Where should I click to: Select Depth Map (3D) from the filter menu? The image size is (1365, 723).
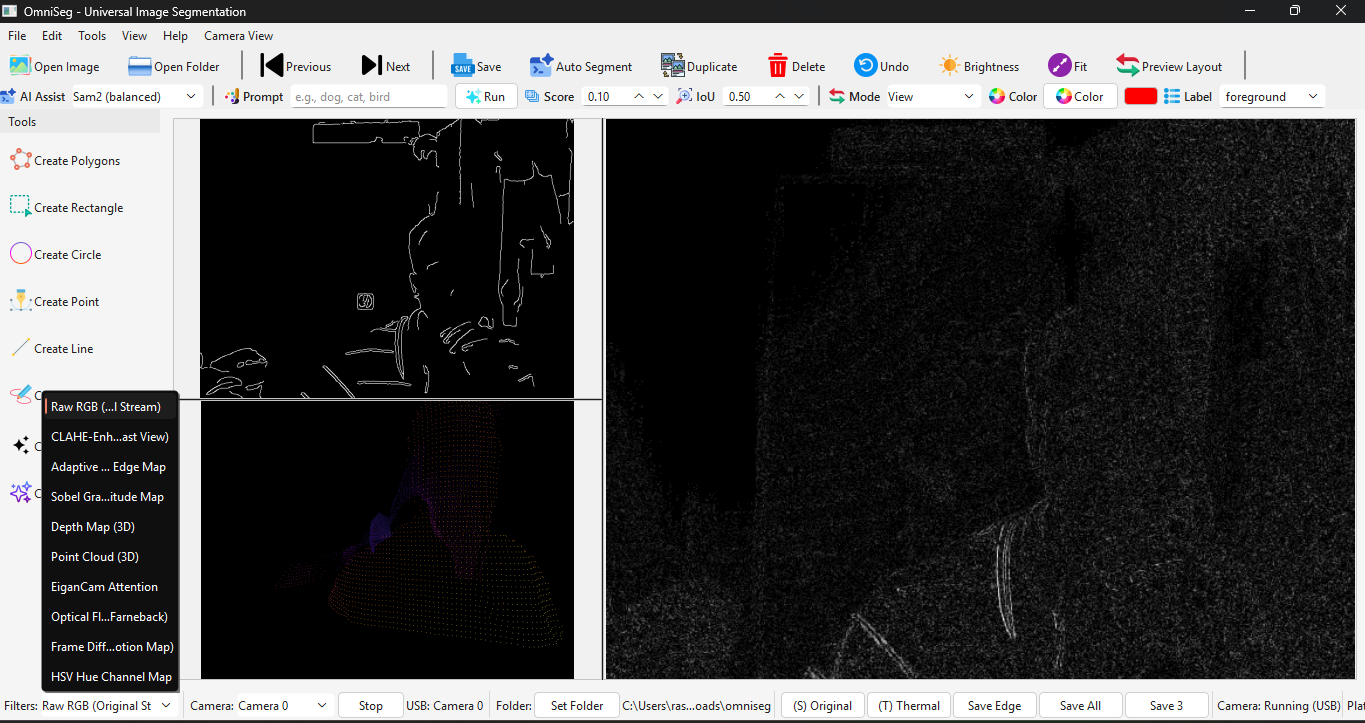point(93,526)
